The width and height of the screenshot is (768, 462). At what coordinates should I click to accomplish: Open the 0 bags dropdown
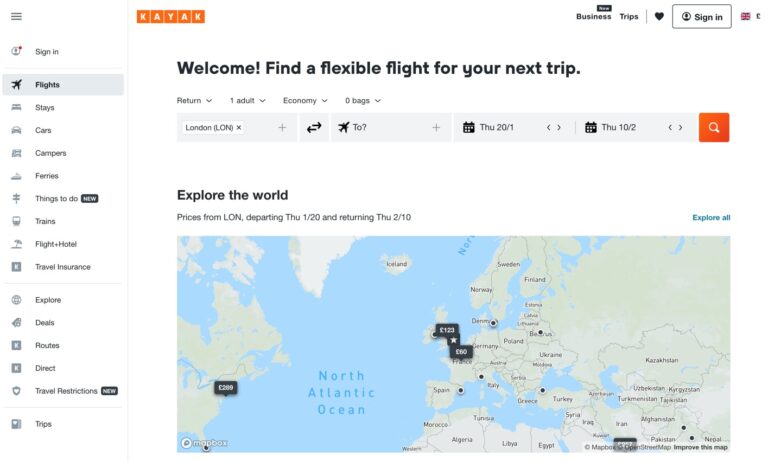(x=363, y=100)
